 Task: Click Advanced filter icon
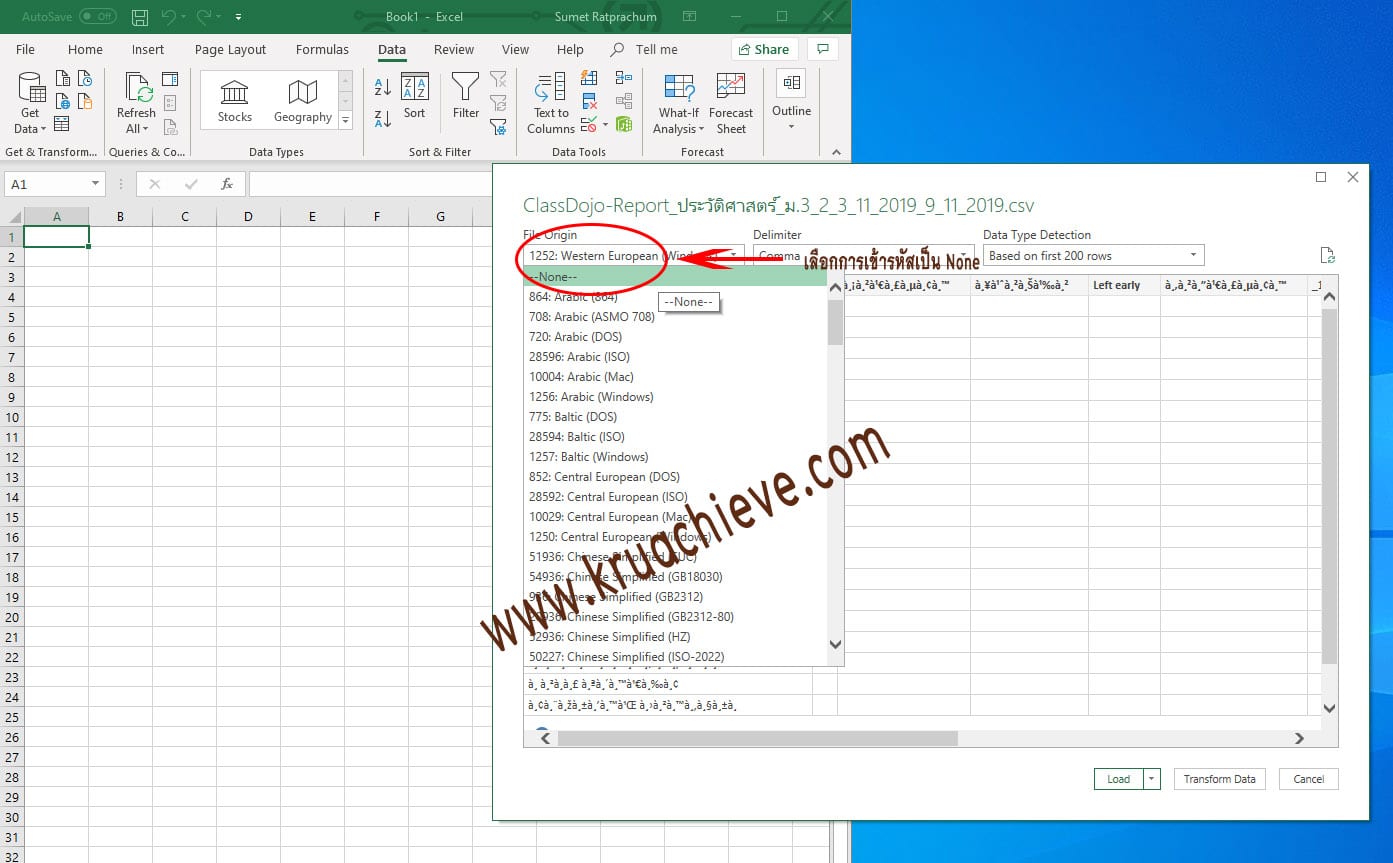tap(498, 126)
